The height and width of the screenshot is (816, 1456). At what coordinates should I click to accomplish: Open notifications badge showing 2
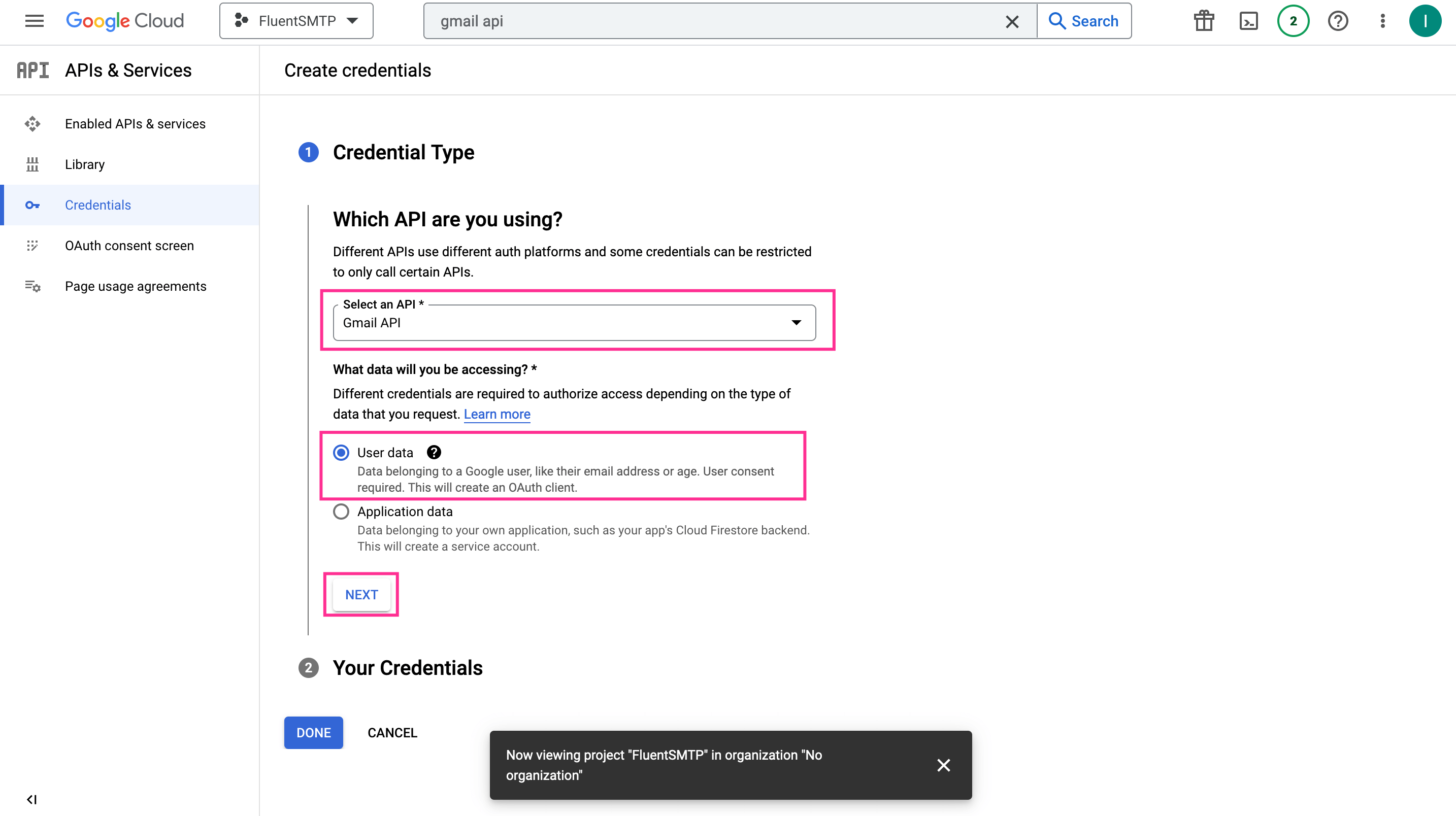pyautogui.click(x=1293, y=21)
